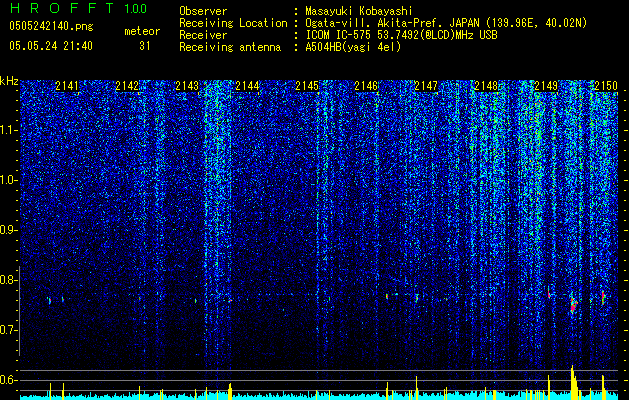The width and height of the screenshot is (629, 400).
Task: Select the Ogata-vill. Akita-Pref. JAPAN location text
Action: [x=446, y=23]
